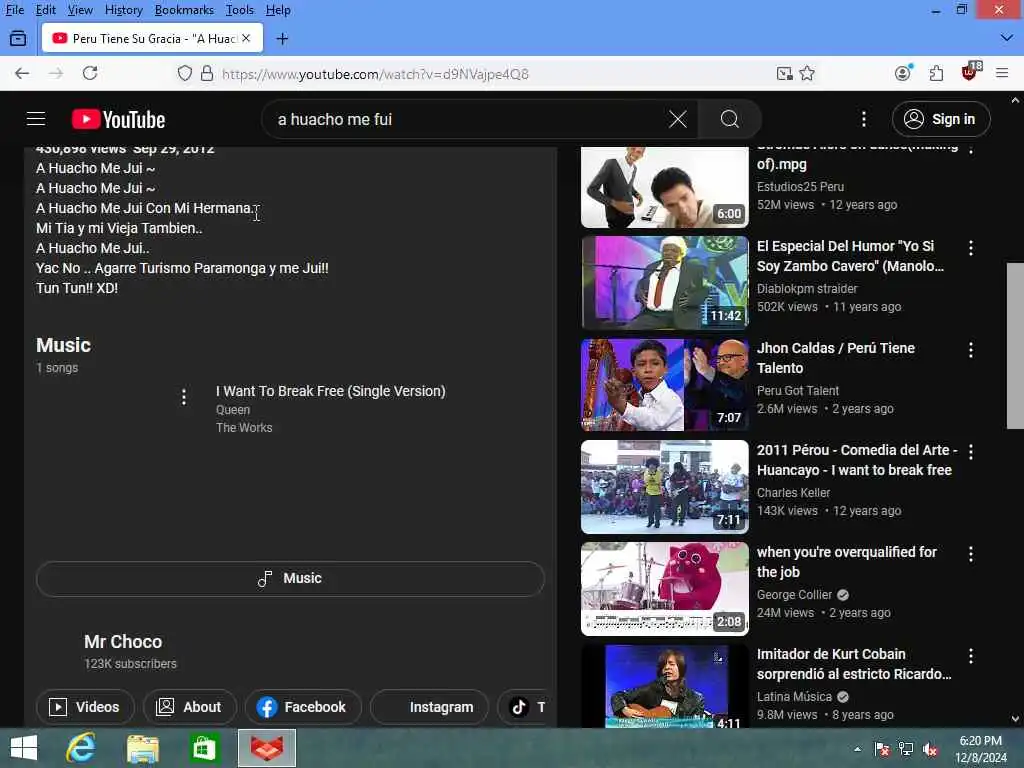Play the El Especial Del Humor thumbnail
Image resolution: width=1024 pixels, height=768 pixels.
[x=665, y=283]
